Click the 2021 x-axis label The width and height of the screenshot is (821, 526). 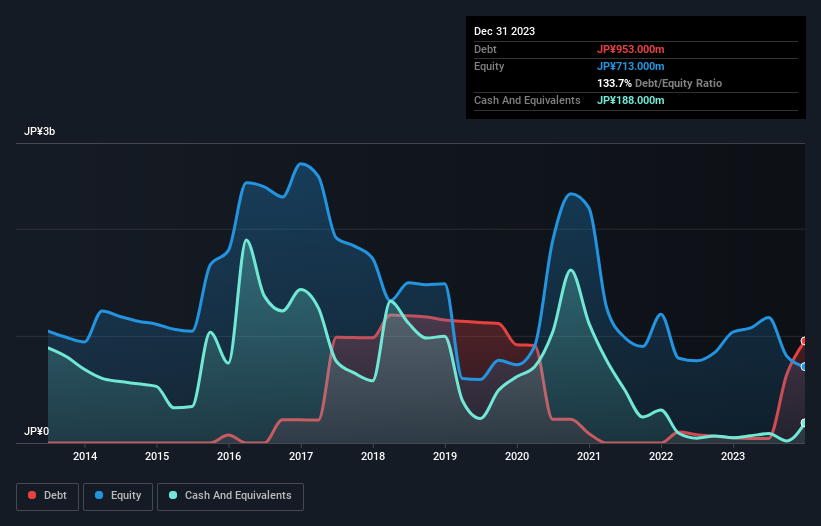(x=589, y=456)
